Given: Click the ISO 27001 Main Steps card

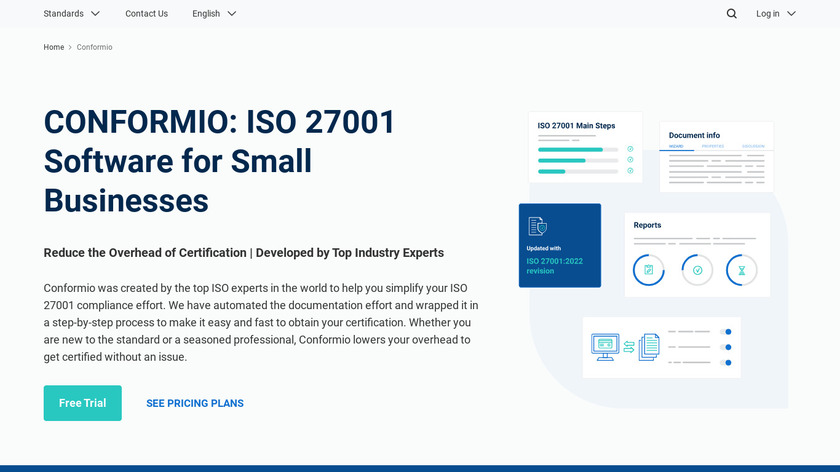Looking at the screenshot, I should point(585,147).
